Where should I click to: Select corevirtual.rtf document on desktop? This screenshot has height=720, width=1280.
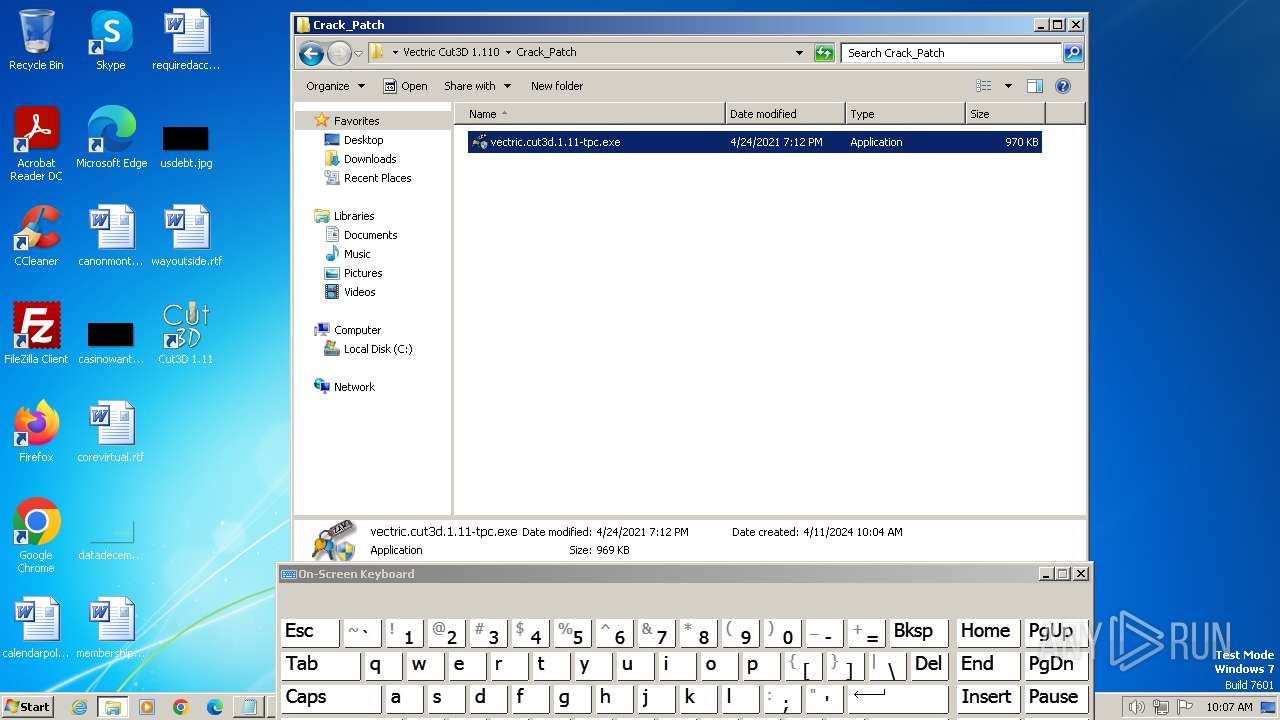[111, 432]
